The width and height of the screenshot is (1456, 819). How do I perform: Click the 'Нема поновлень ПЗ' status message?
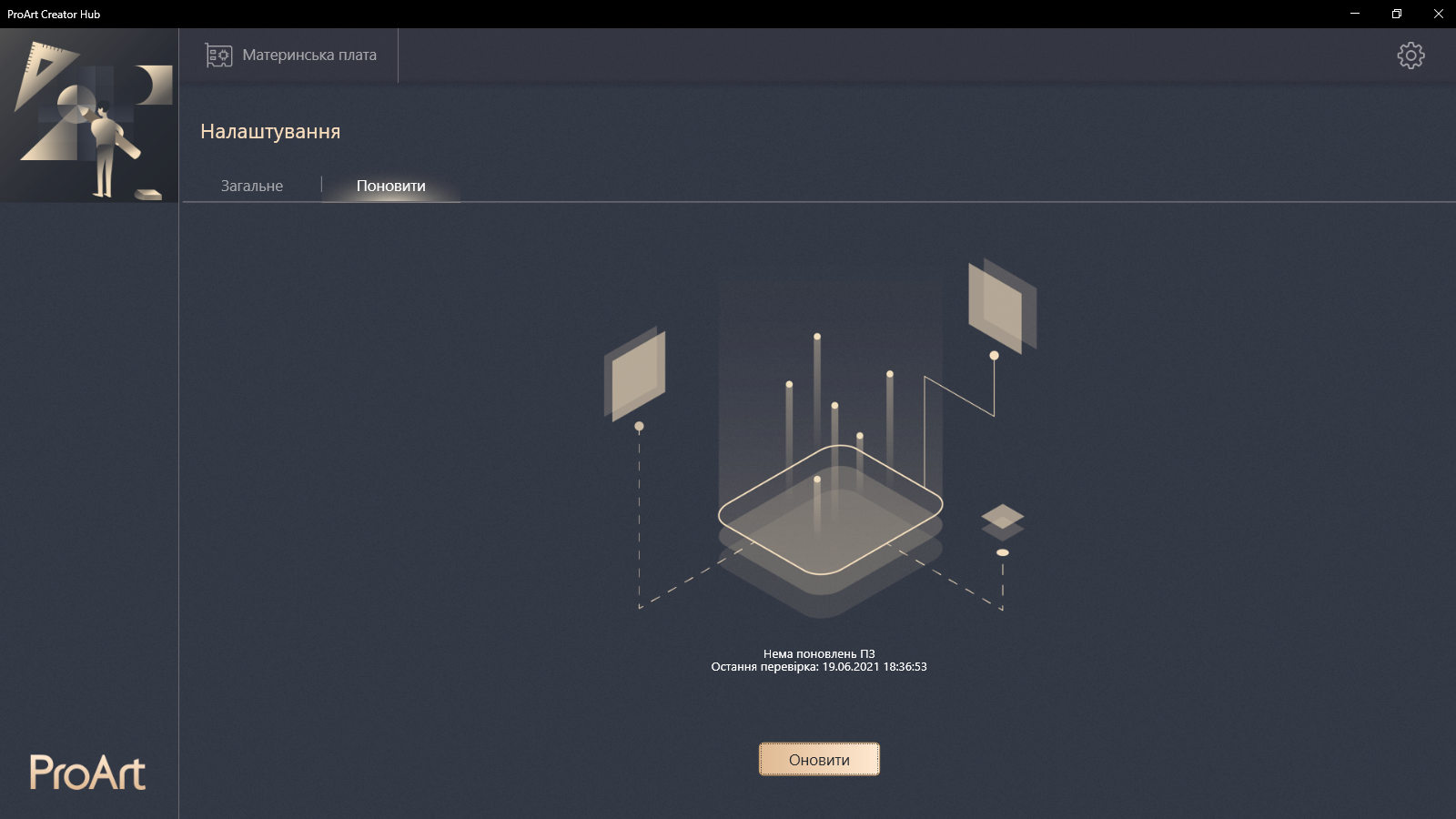(818, 652)
